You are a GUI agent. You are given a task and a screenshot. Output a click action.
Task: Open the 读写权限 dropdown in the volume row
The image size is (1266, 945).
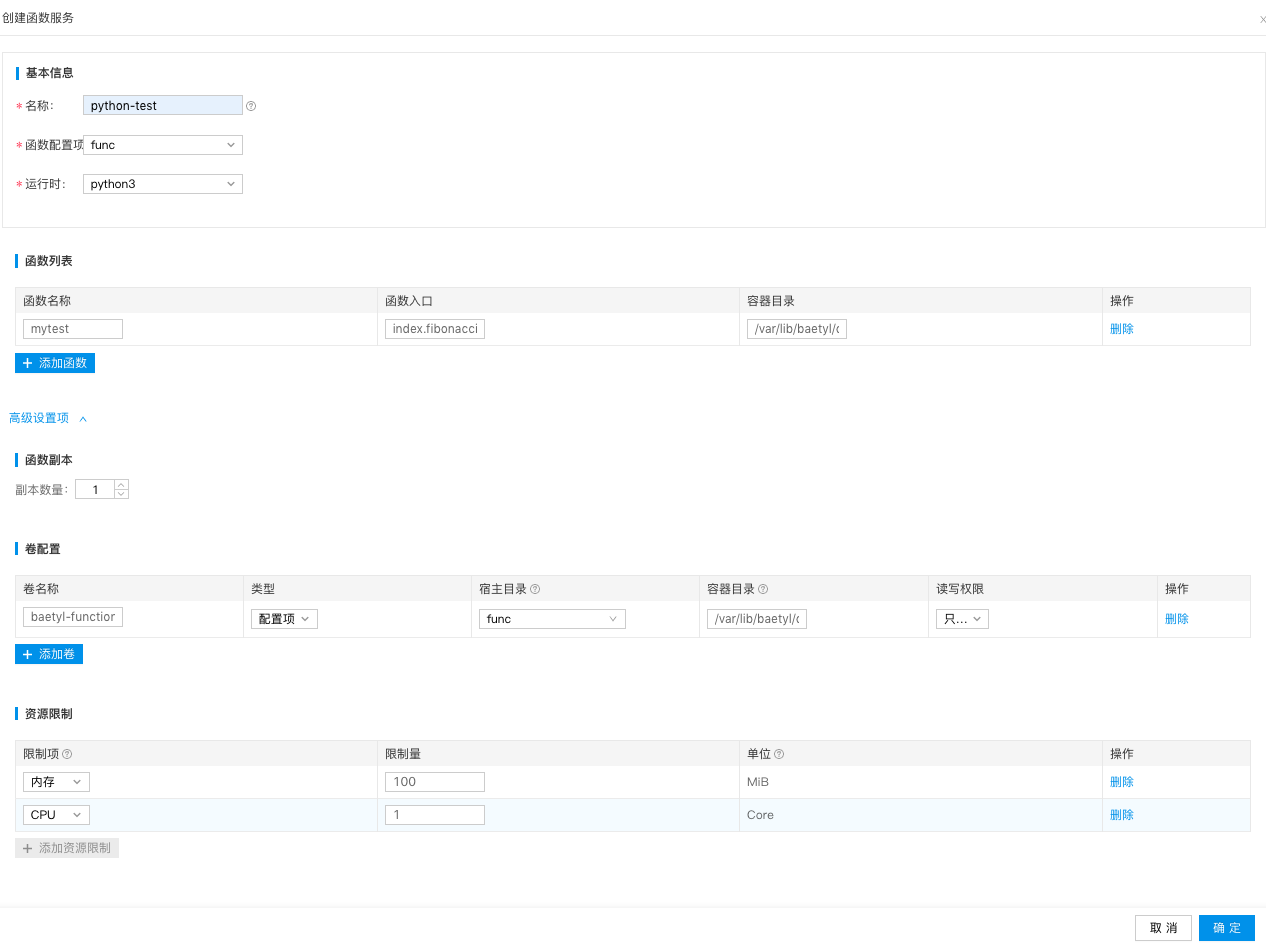point(962,619)
